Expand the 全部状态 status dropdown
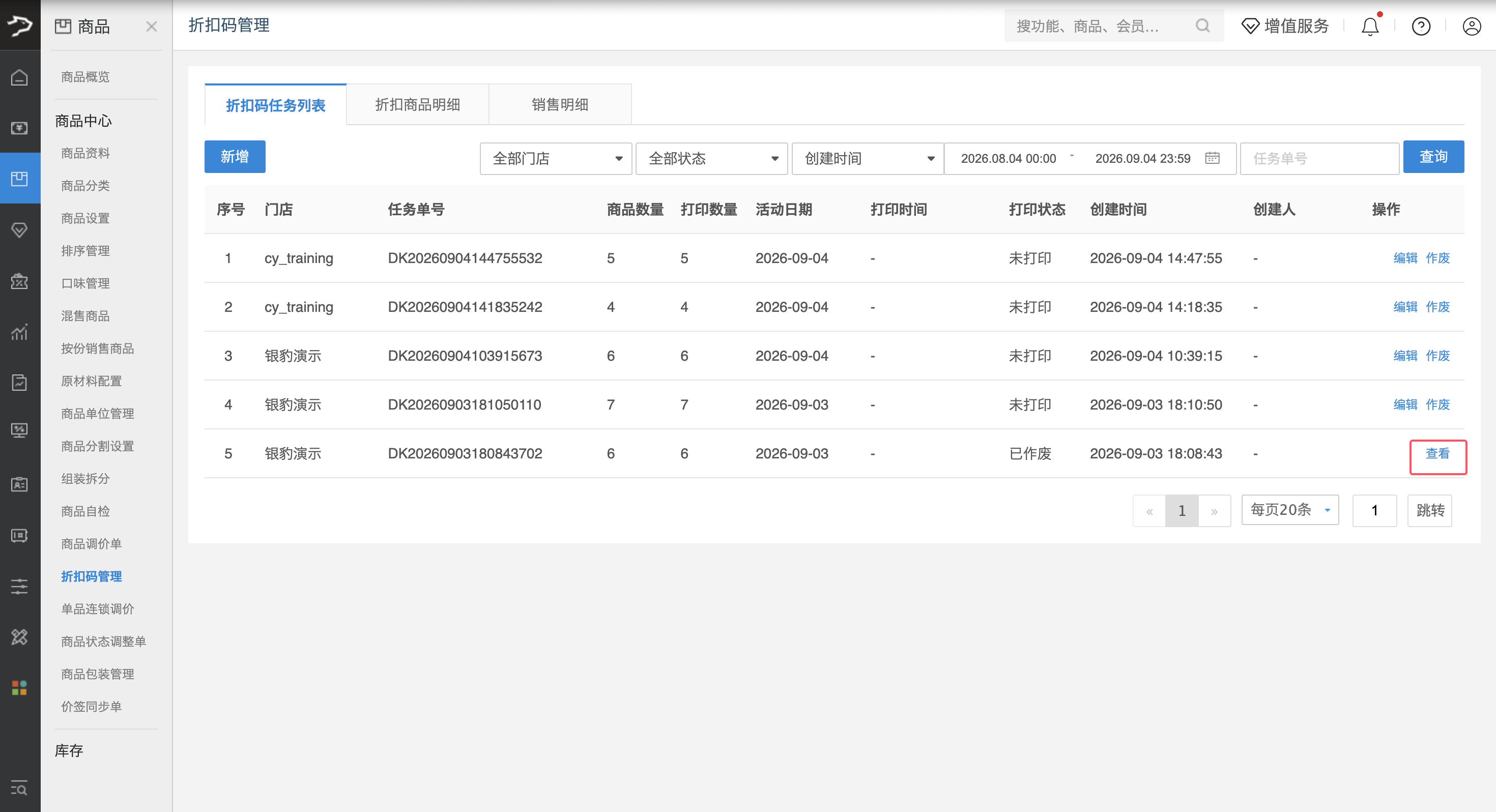This screenshot has width=1496, height=812. point(711,158)
